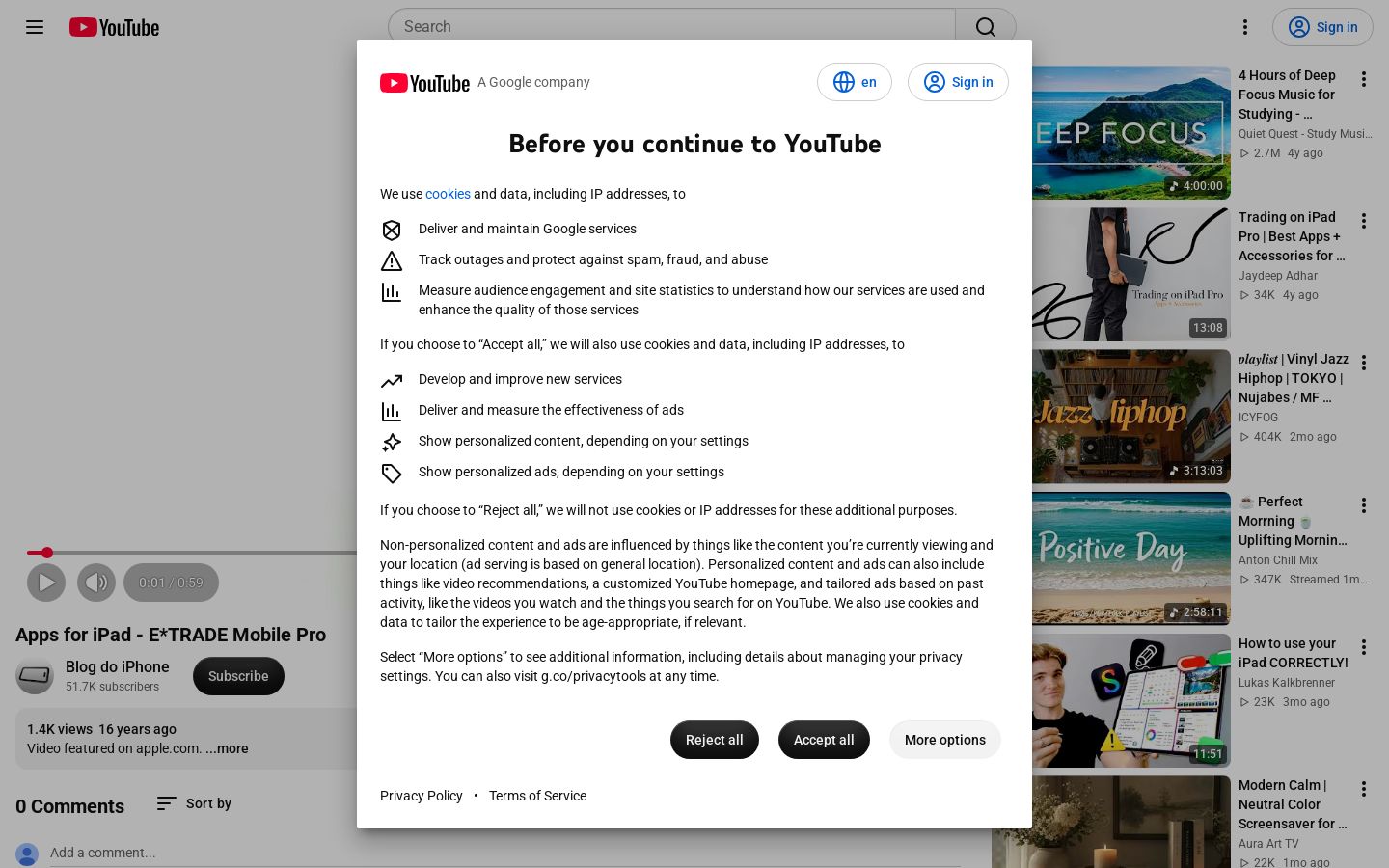1389x868 pixels.
Task: Open the hamburger guide menu
Action: pos(35,27)
